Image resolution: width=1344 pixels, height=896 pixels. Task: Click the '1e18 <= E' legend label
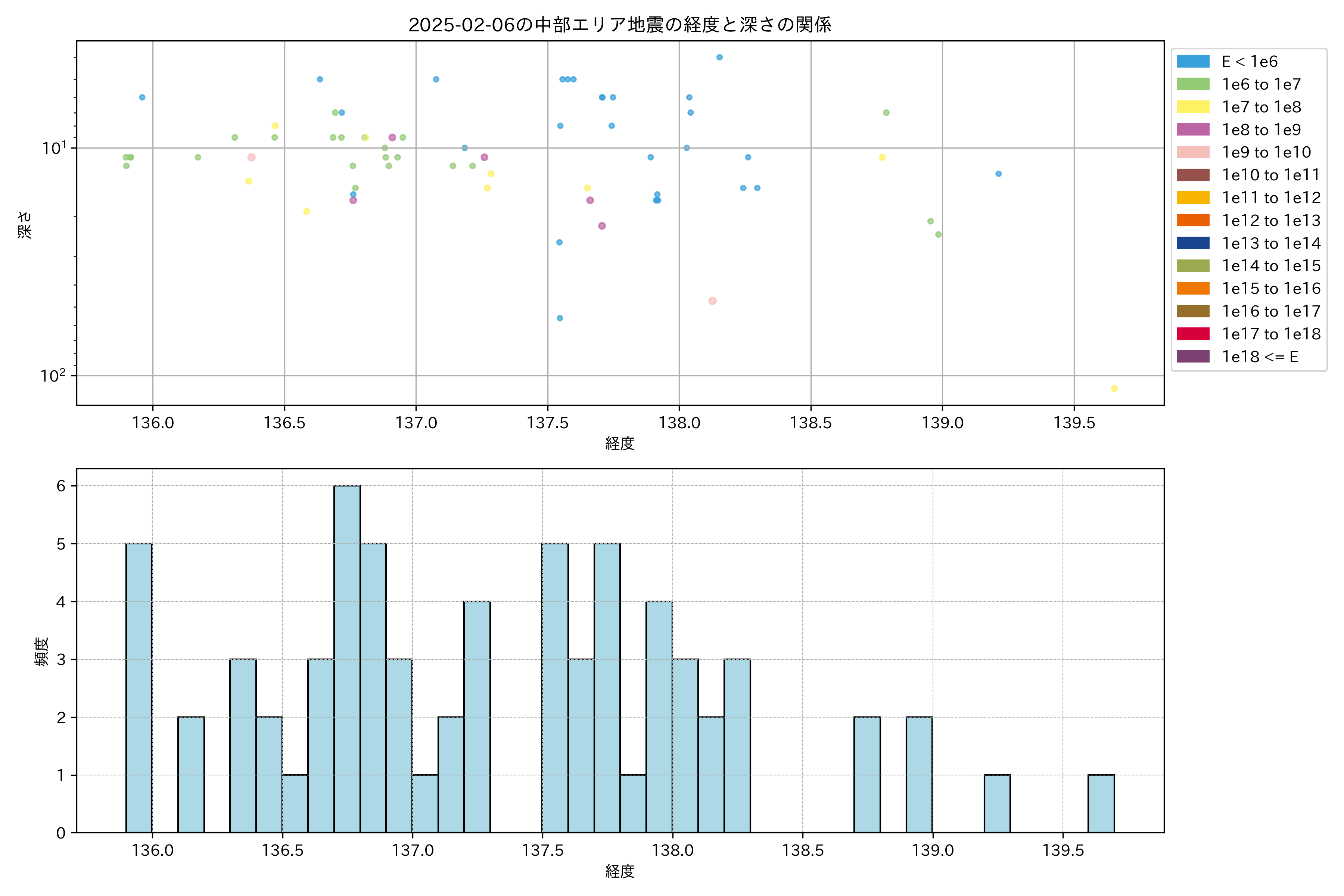coord(1260,357)
